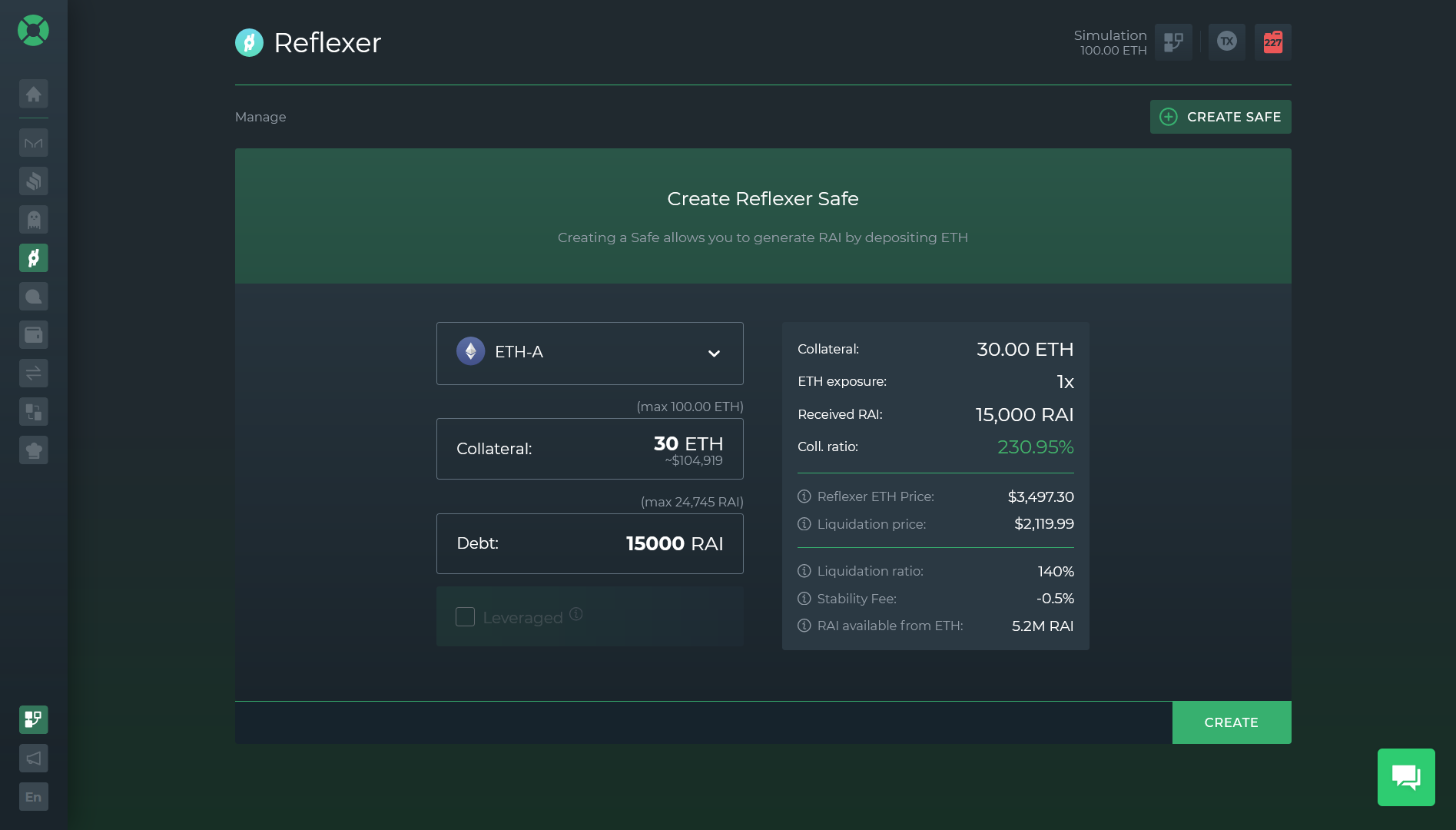Screen dimensions: 1456x830
Task: Open the Exchange swap-arrows sidebar icon
Action: pos(34,373)
